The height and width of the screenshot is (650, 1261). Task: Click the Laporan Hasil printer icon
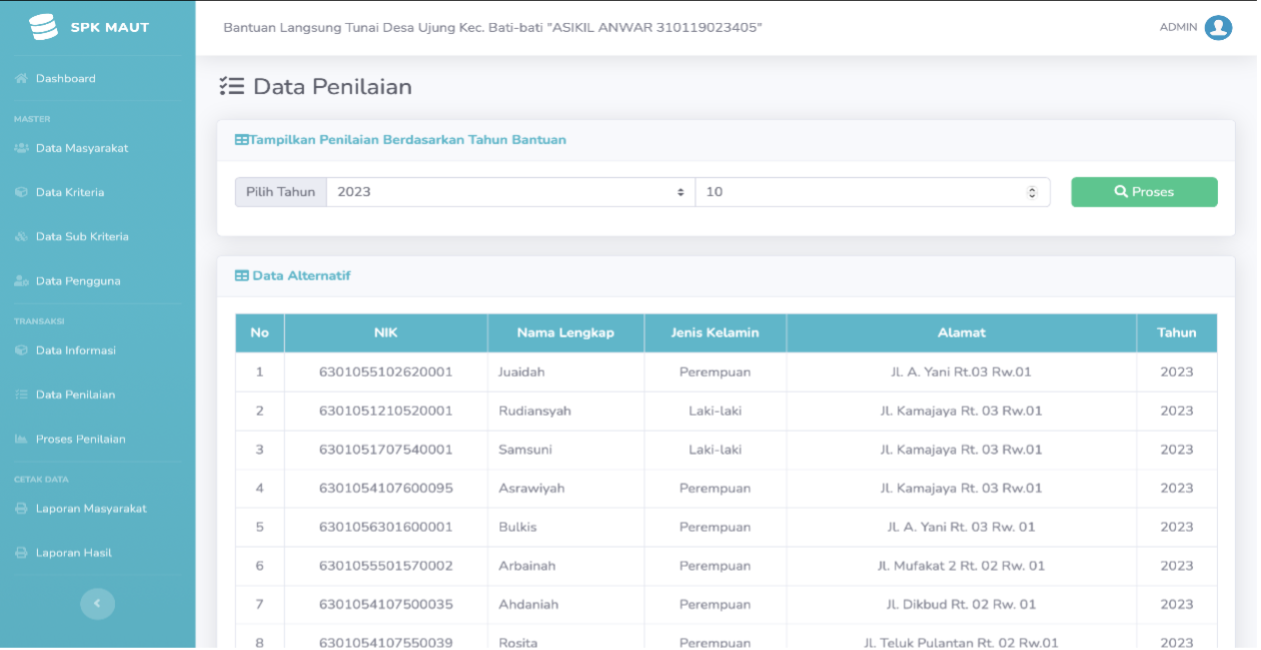pyautogui.click(x=21, y=553)
